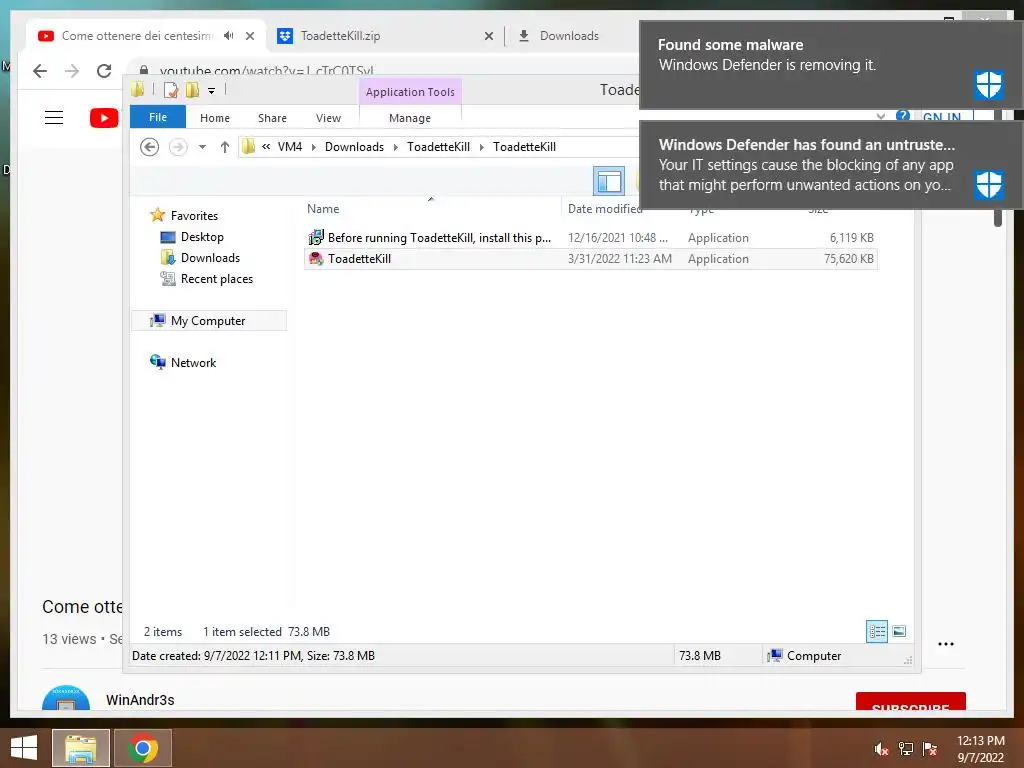Go up one folder level
The width and height of the screenshot is (1024, 768).
(225, 147)
